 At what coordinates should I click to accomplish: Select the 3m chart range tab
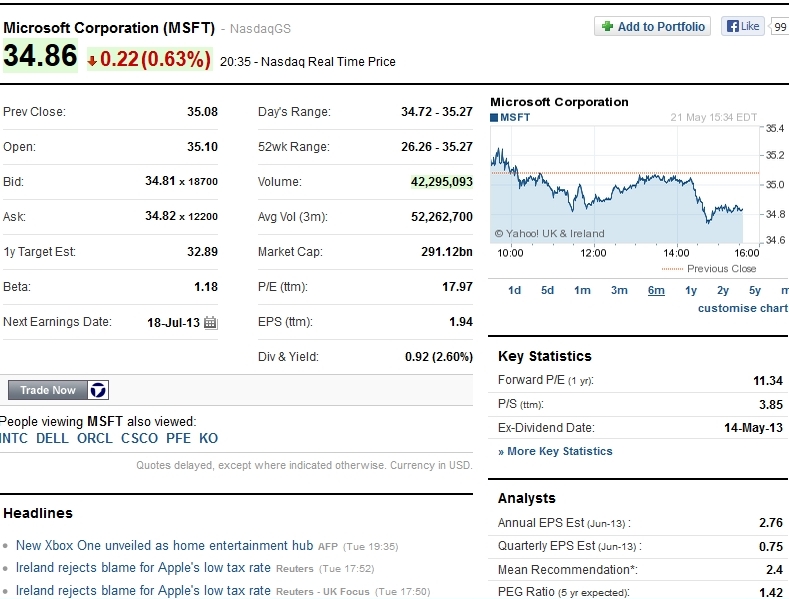point(619,290)
